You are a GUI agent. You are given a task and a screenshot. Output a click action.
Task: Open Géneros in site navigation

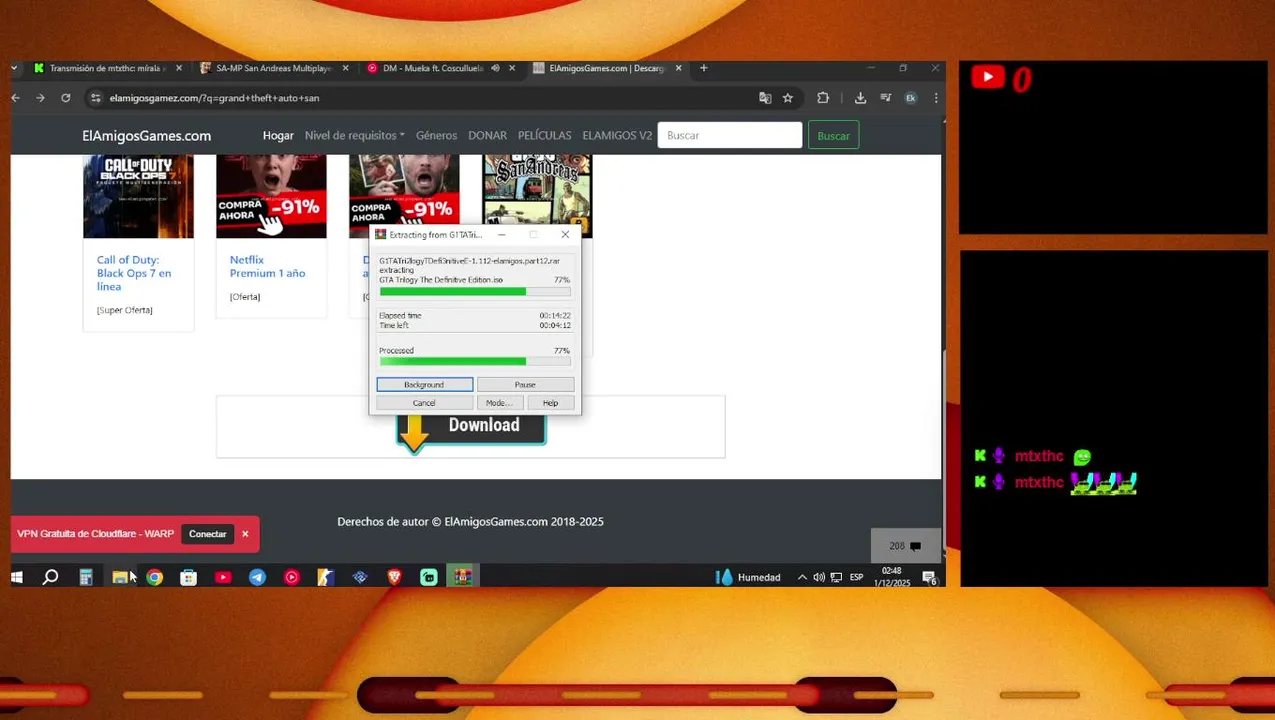point(436,135)
